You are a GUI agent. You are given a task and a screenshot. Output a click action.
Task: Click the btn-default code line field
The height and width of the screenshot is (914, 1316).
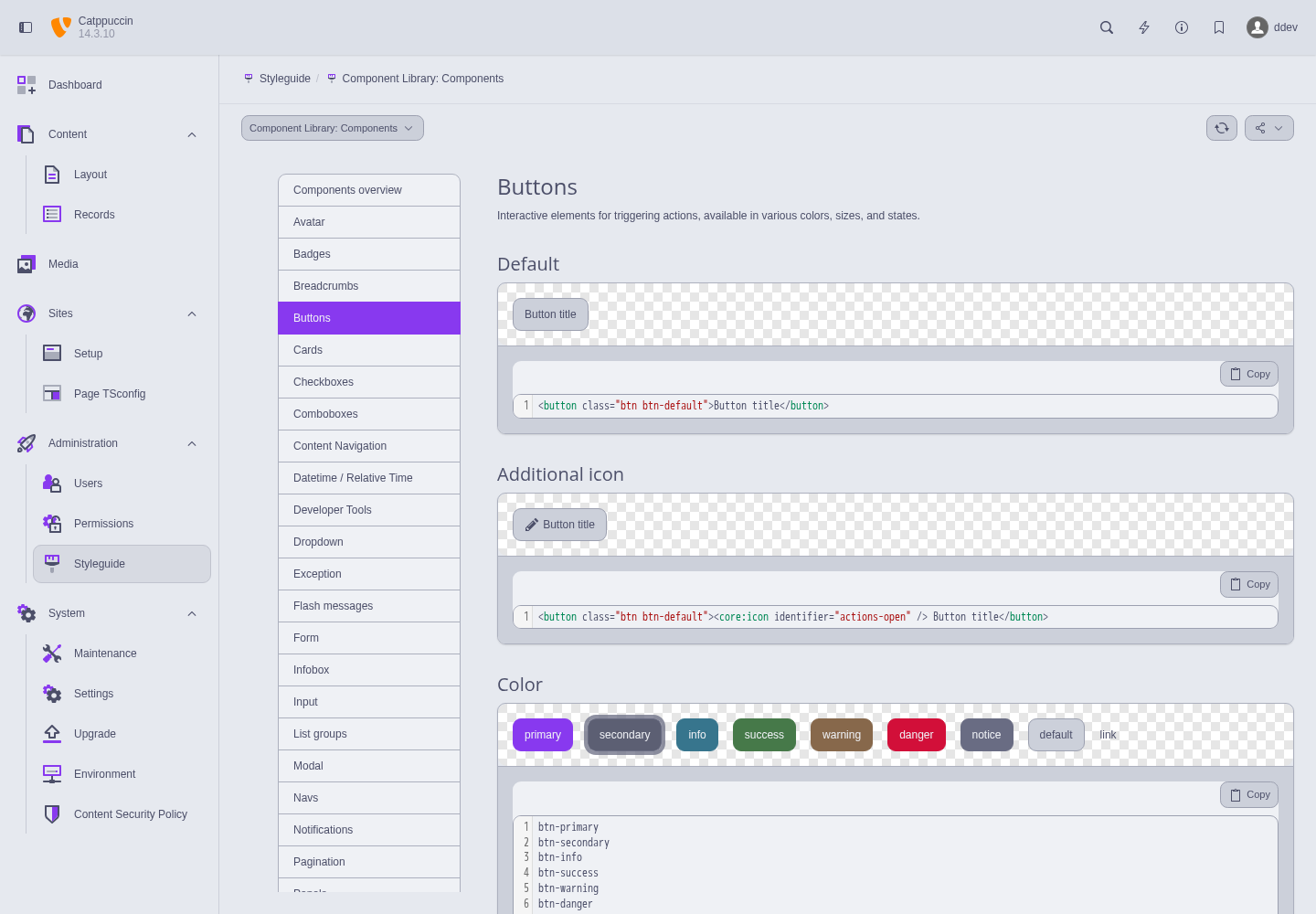tap(896, 406)
